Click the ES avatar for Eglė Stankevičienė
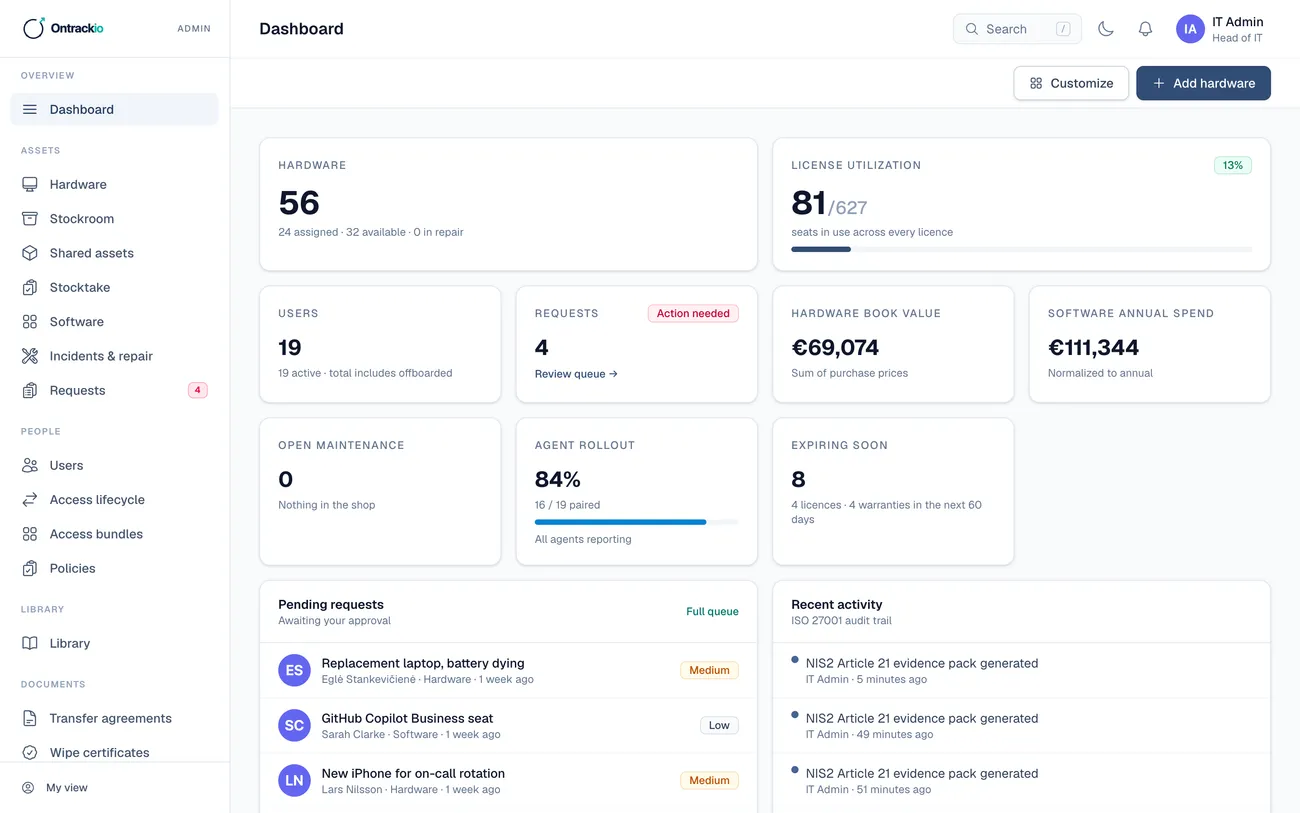The width and height of the screenshot is (1300, 813). pyautogui.click(x=294, y=670)
